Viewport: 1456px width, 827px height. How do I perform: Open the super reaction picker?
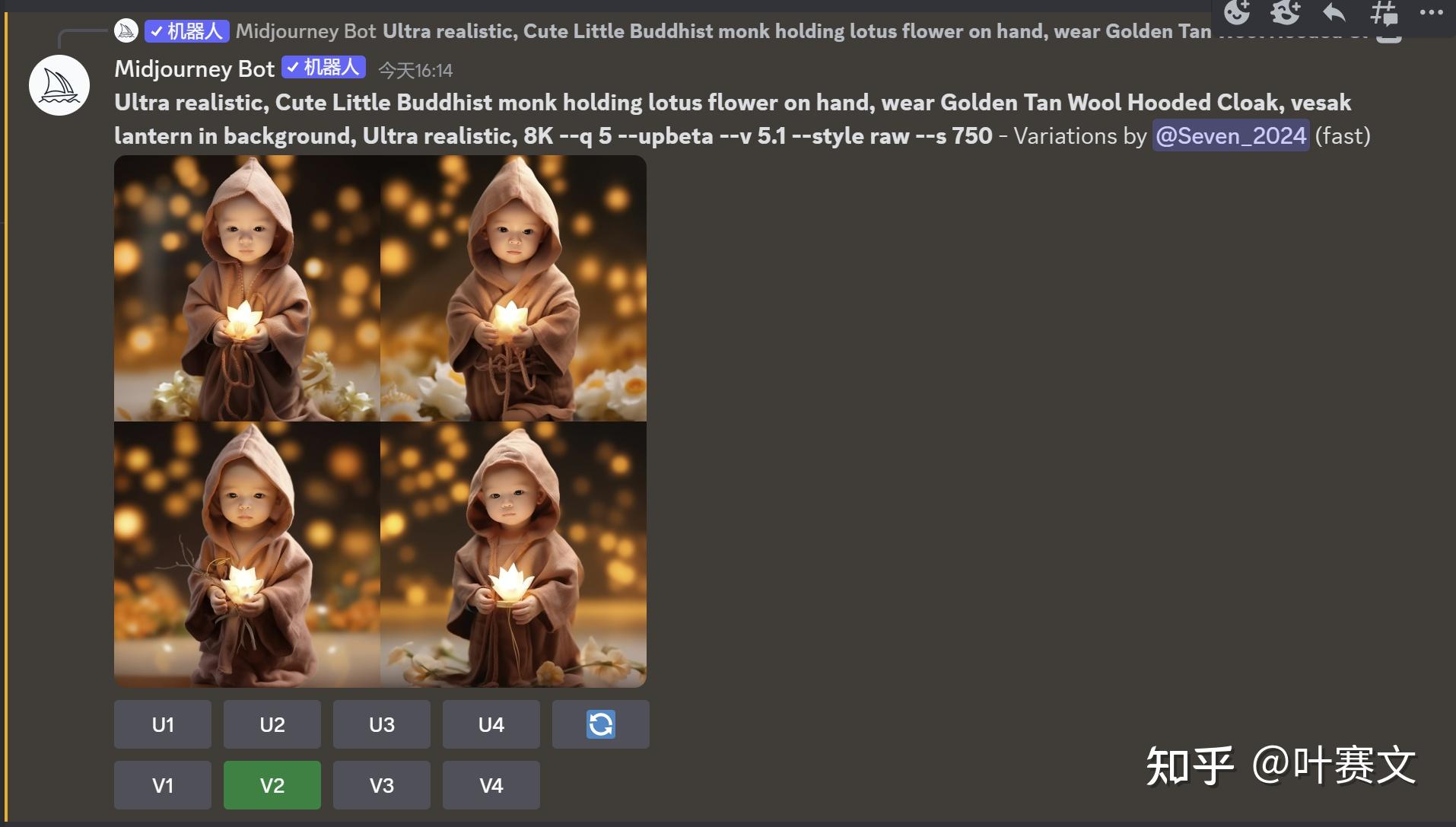tap(1286, 12)
